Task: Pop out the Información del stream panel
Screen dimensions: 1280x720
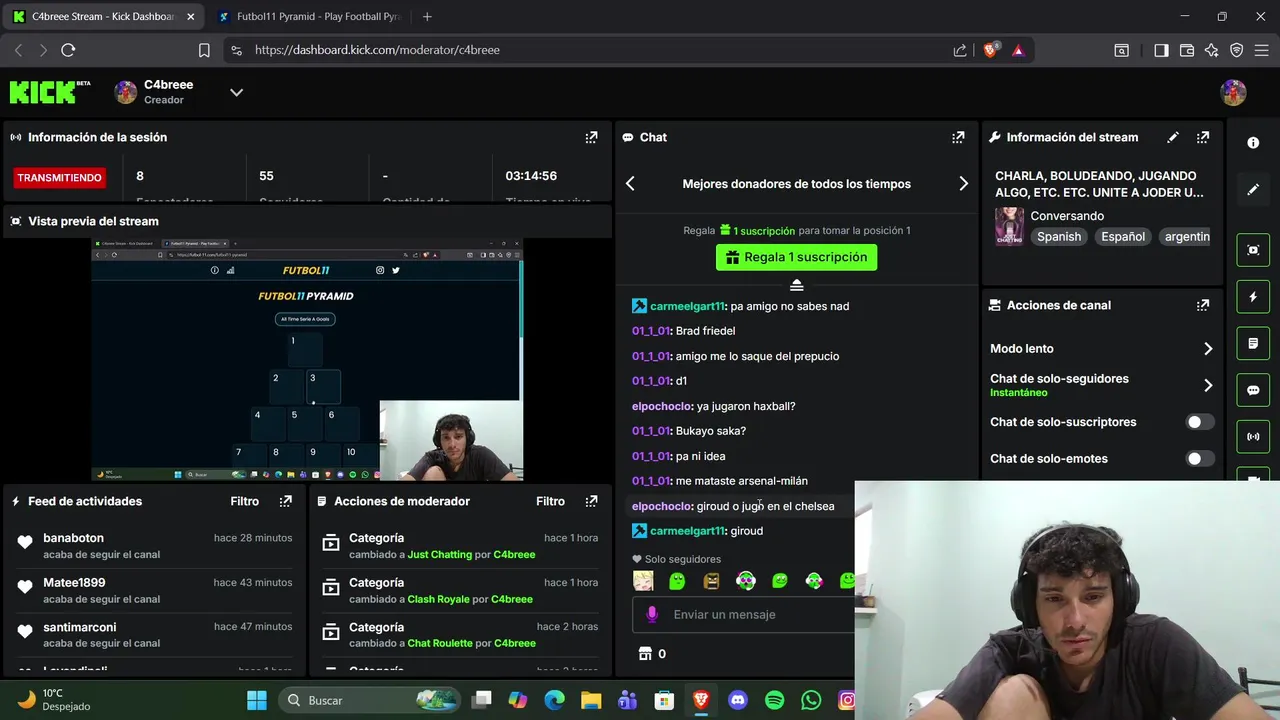Action: [x=1203, y=137]
